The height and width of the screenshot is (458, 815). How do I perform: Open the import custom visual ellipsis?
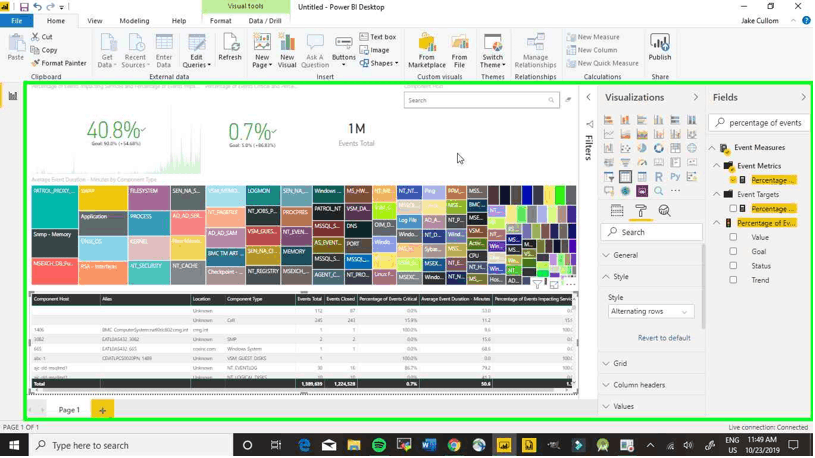(675, 191)
